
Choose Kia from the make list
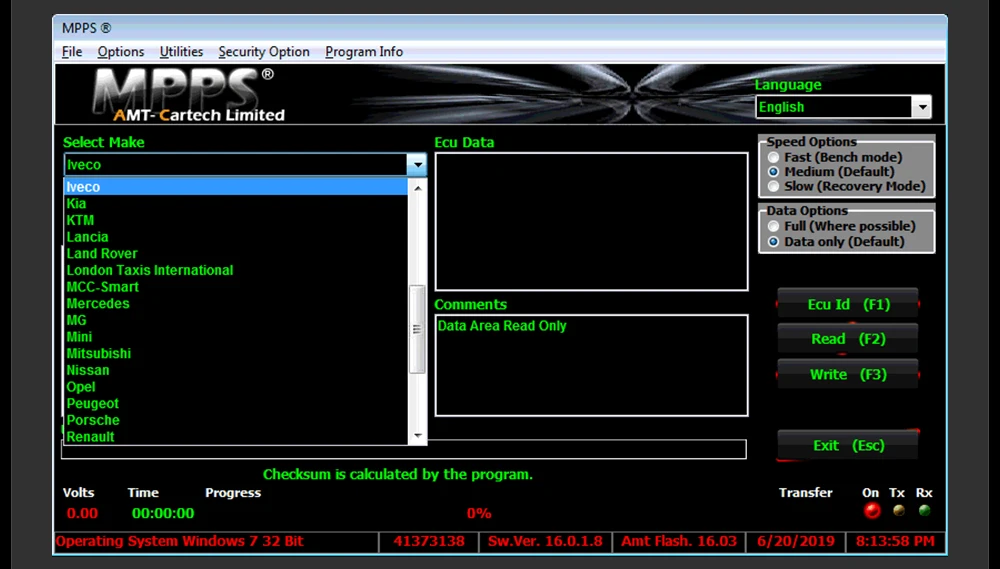[x=236, y=203]
